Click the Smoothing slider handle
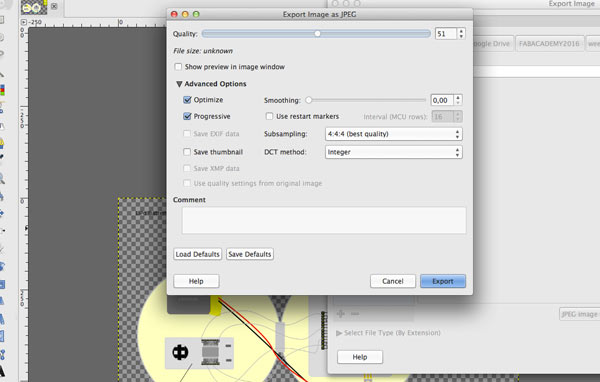The height and width of the screenshot is (382, 600). click(x=309, y=100)
